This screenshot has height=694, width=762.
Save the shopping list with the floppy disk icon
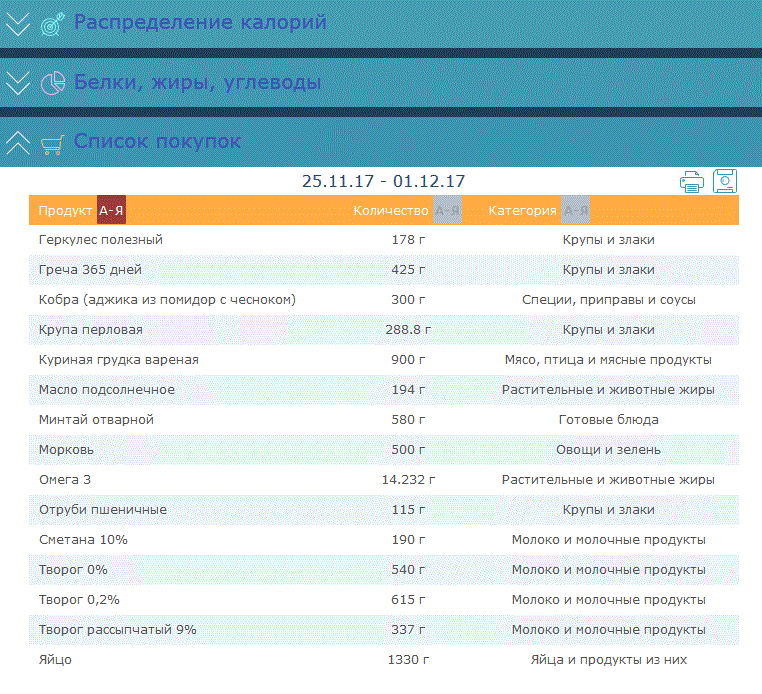pos(725,181)
